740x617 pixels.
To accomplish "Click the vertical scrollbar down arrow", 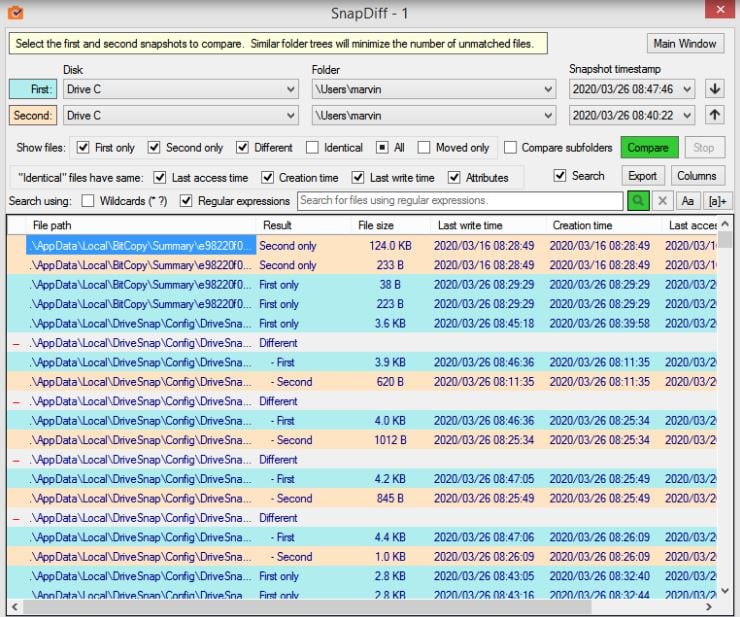I will tap(725, 590).
